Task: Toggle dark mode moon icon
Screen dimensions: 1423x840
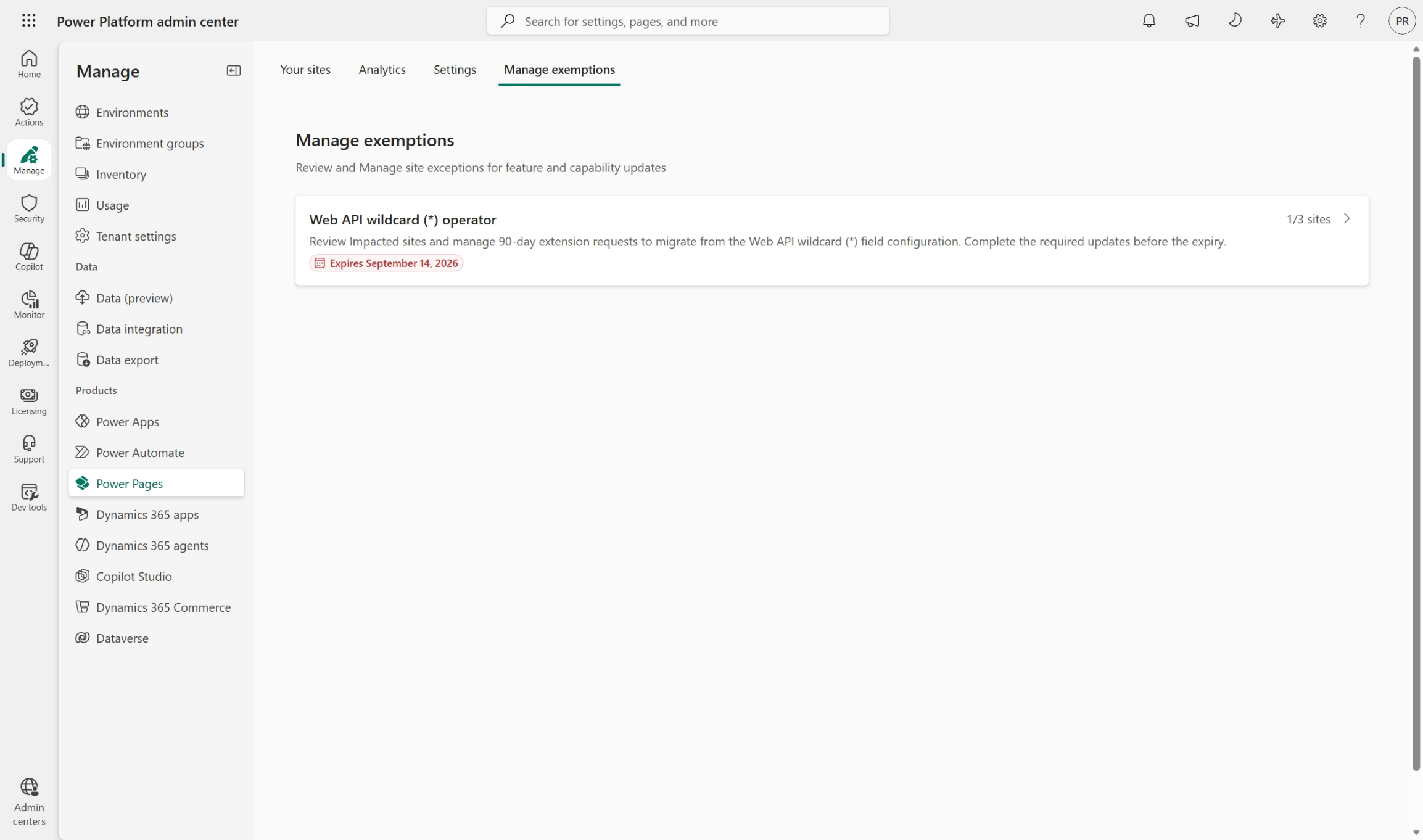Action: tap(1235, 21)
